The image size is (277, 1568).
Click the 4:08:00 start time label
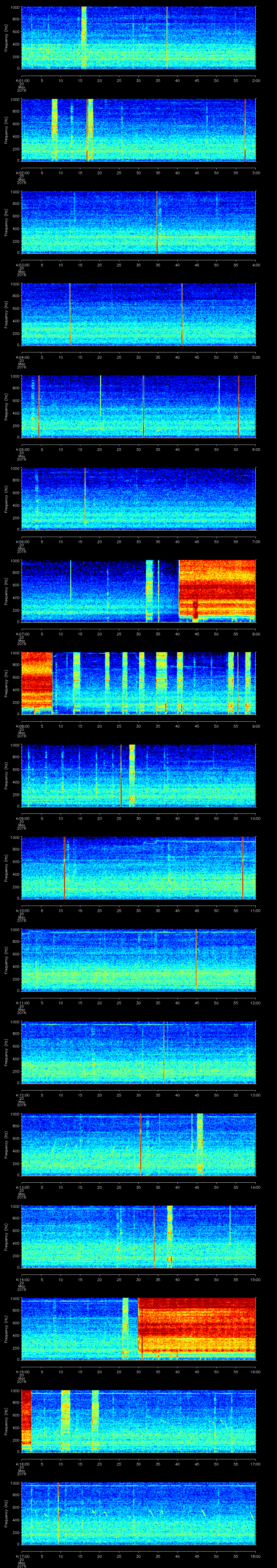point(22,726)
